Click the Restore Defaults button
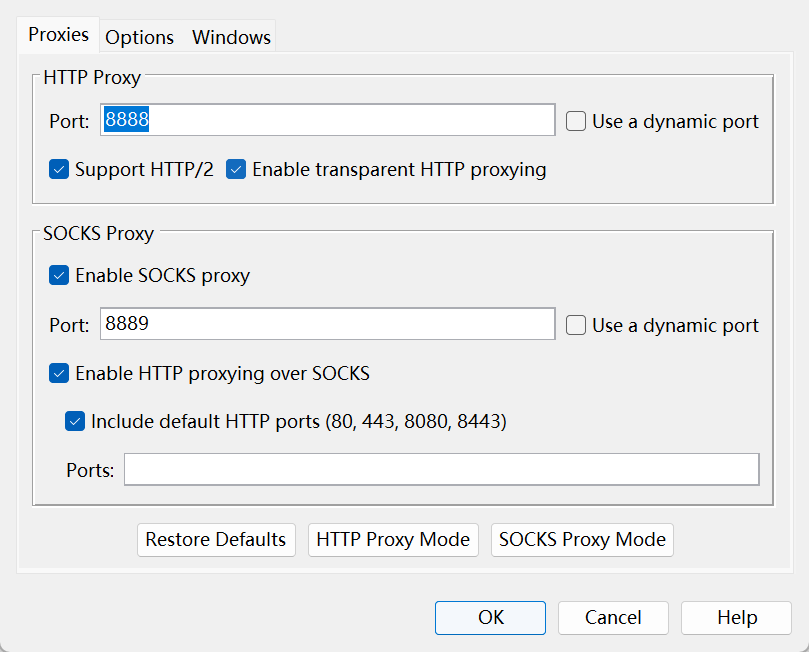Screen dimensions: 809x652 coord(216,540)
